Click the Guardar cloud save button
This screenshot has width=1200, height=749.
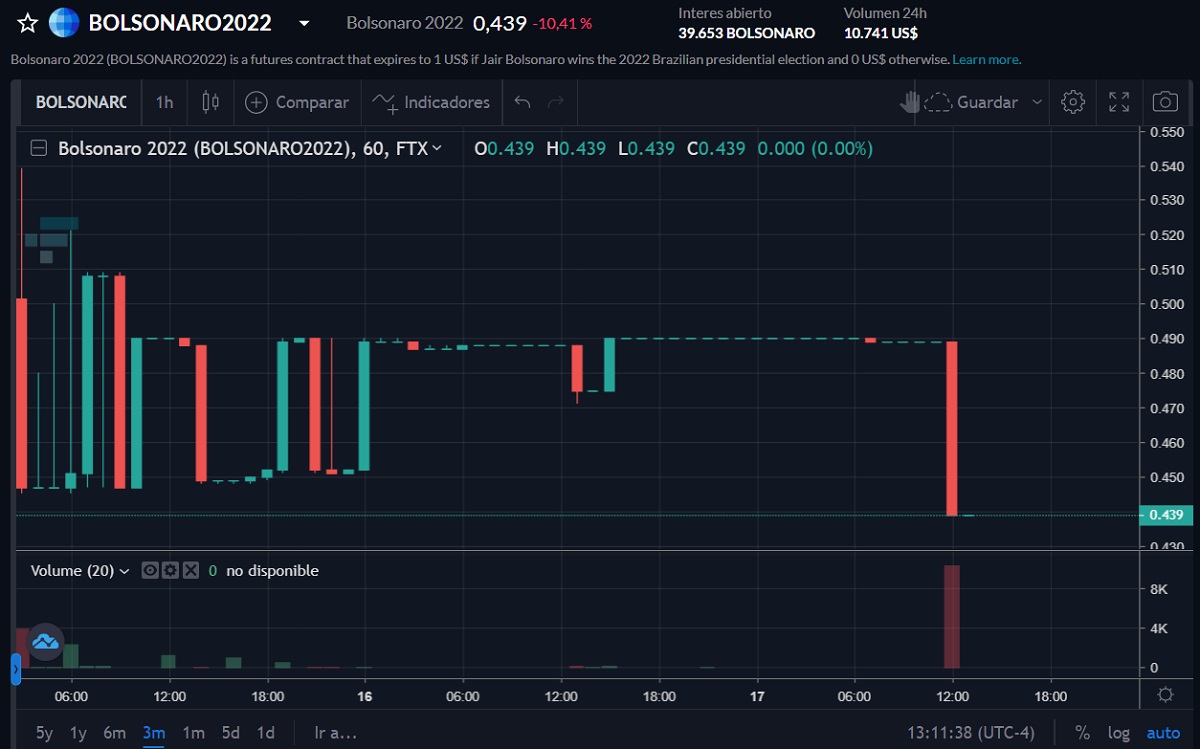coord(971,102)
